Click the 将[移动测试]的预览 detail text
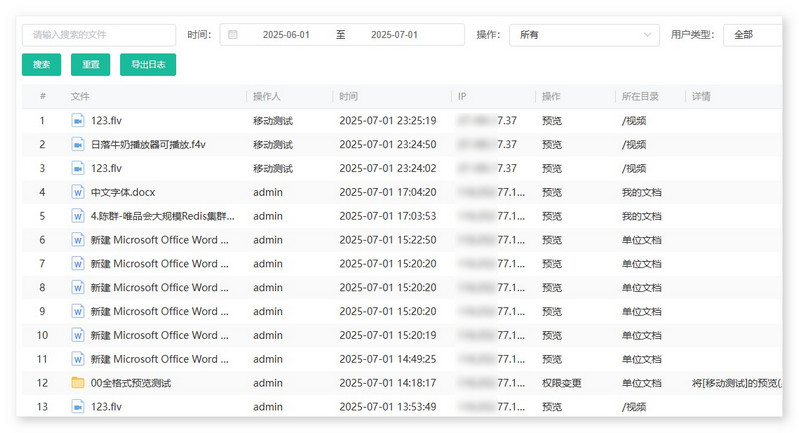Viewport: 799px width, 433px height. (737, 383)
